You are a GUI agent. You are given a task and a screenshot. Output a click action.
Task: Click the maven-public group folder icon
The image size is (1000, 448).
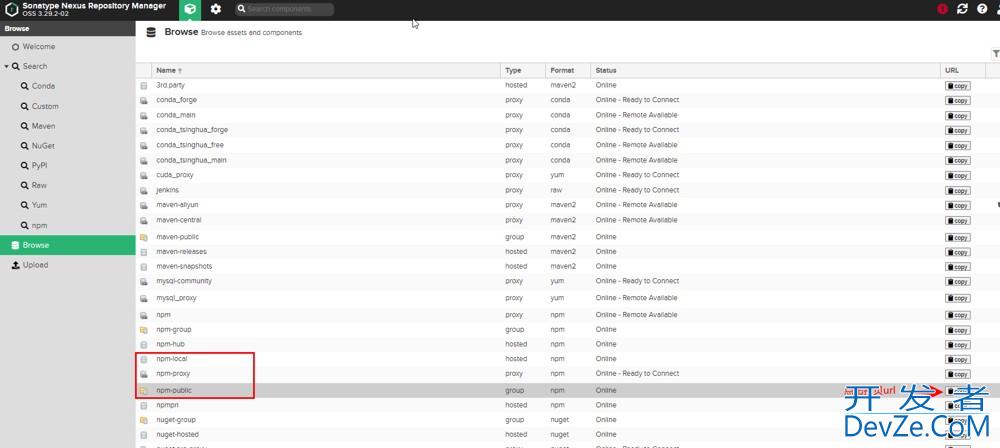(143, 237)
